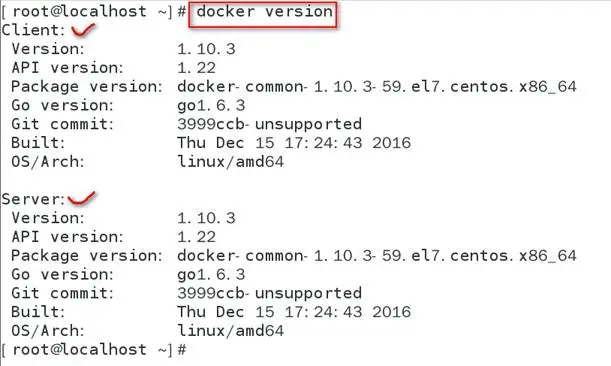Click the Client Built date value
Viewport: 611px width, 366px height.
tap(294, 143)
